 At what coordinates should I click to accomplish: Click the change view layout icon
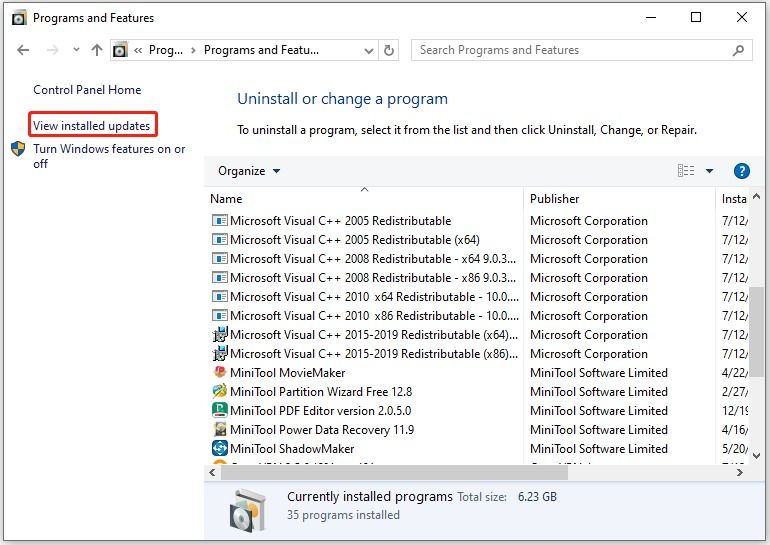[x=686, y=171]
